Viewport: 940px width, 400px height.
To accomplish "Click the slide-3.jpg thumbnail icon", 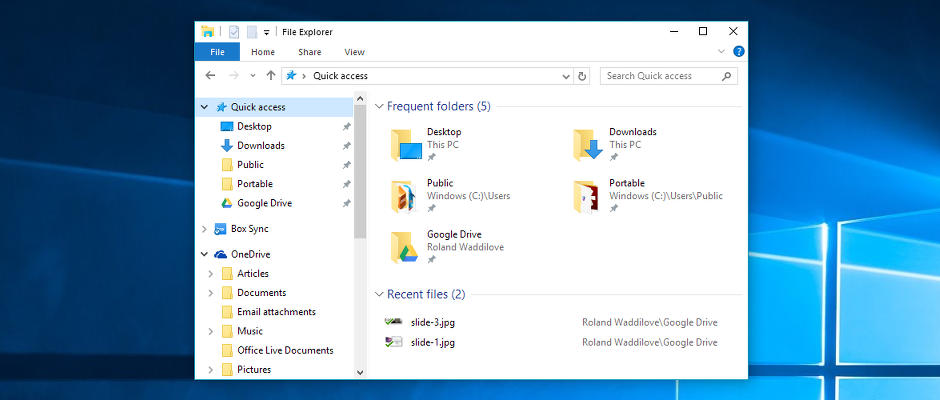I will (x=393, y=322).
